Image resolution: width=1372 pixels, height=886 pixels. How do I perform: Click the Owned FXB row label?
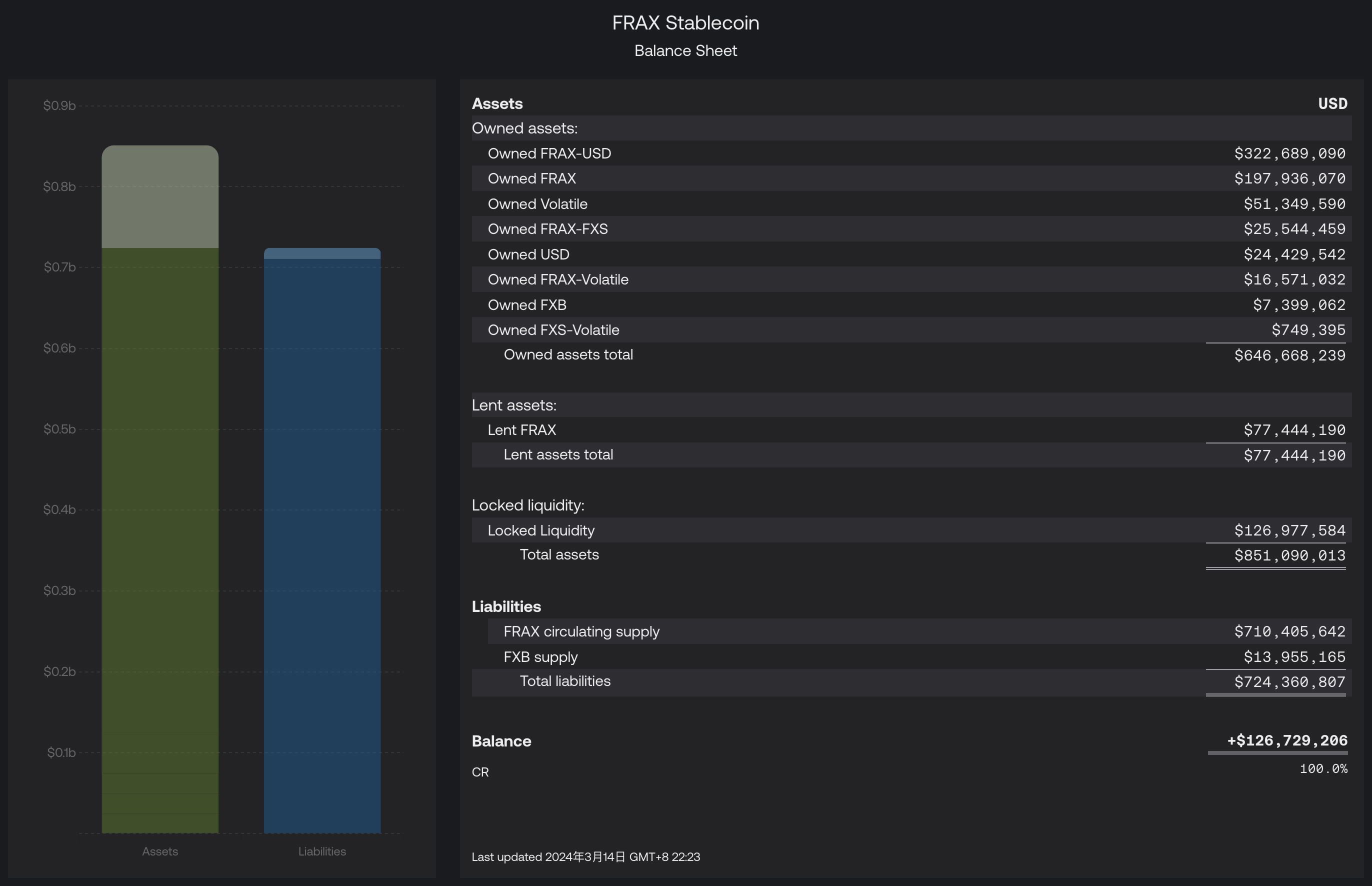pos(527,305)
